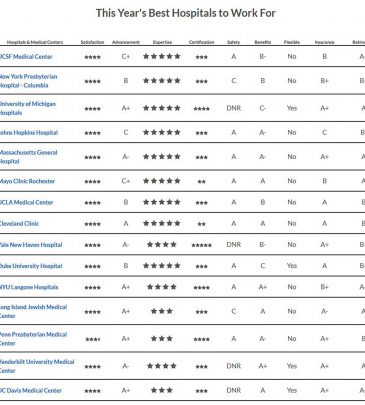Click the Safety column header
This screenshot has width=365, height=405.
click(x=233, y=42)
